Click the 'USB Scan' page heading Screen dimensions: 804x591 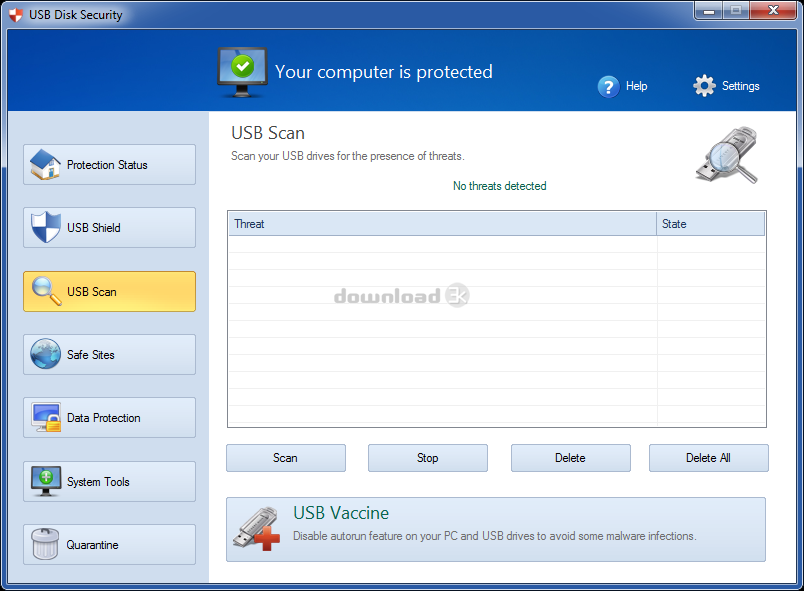click(268, 133)
